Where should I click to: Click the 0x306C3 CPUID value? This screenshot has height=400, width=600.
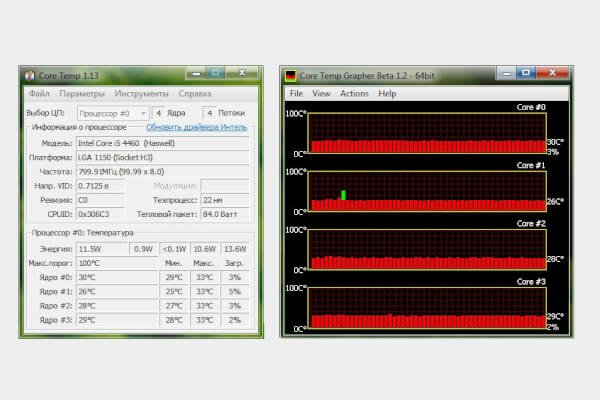click(101, 214)
